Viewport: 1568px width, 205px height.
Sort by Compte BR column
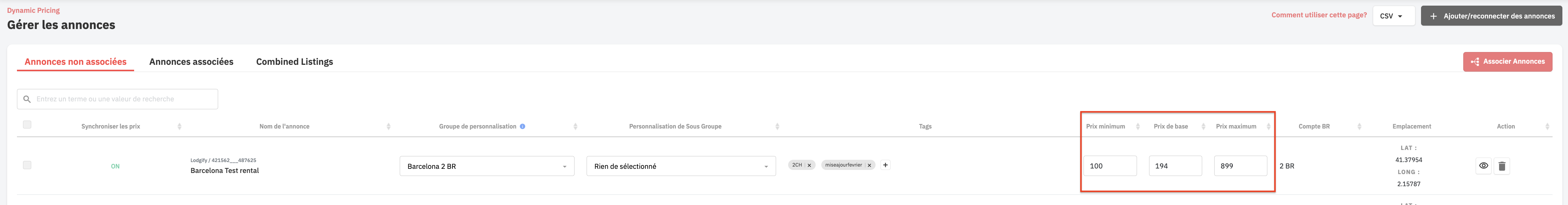[1359, 127]
